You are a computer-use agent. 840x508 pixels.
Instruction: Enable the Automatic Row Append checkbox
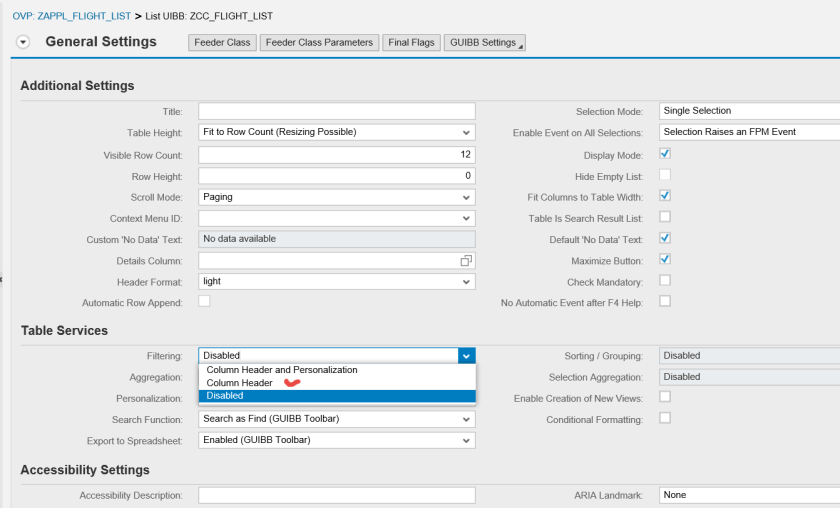coord(204,301)
